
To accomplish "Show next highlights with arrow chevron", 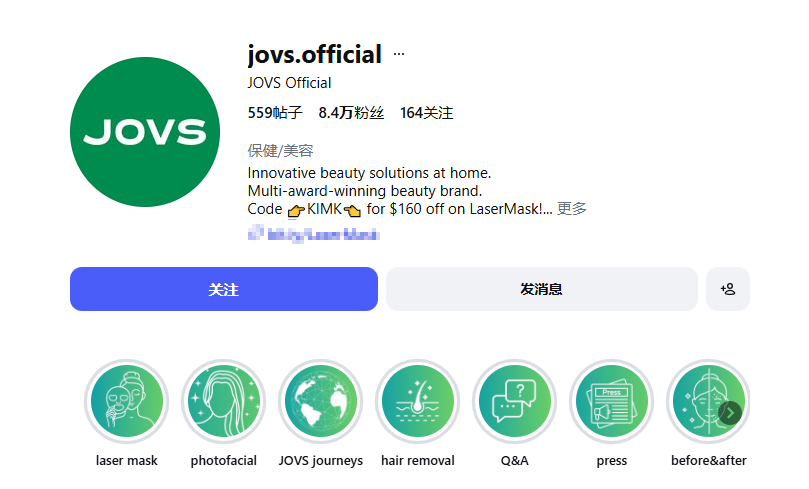I will (730, 413).
